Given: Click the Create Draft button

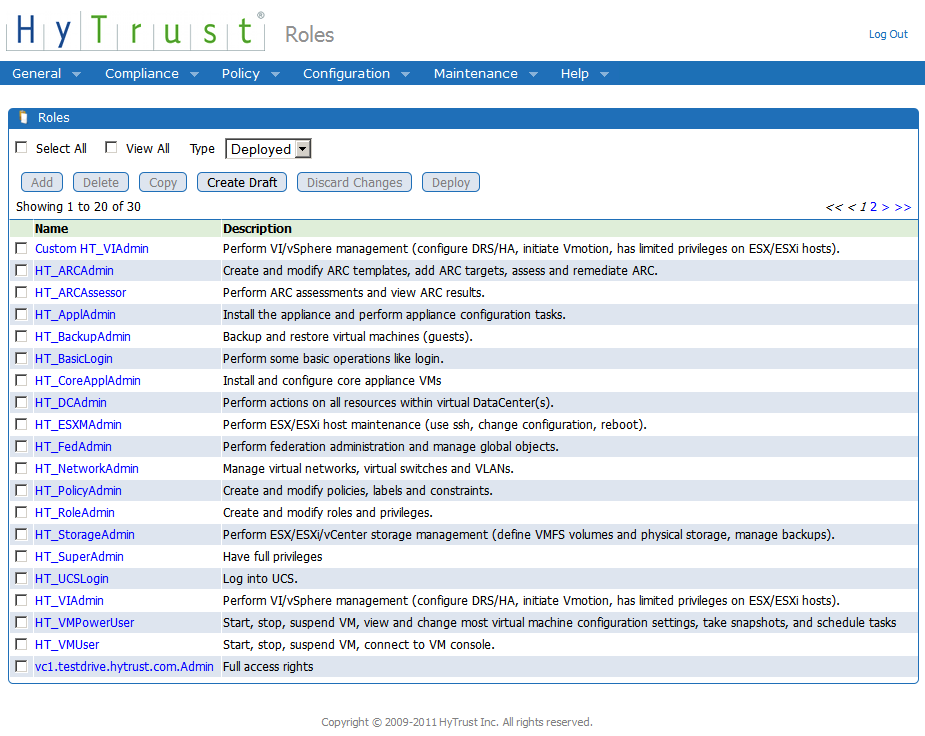Looking at the screenshot, I should pos(242,182).
